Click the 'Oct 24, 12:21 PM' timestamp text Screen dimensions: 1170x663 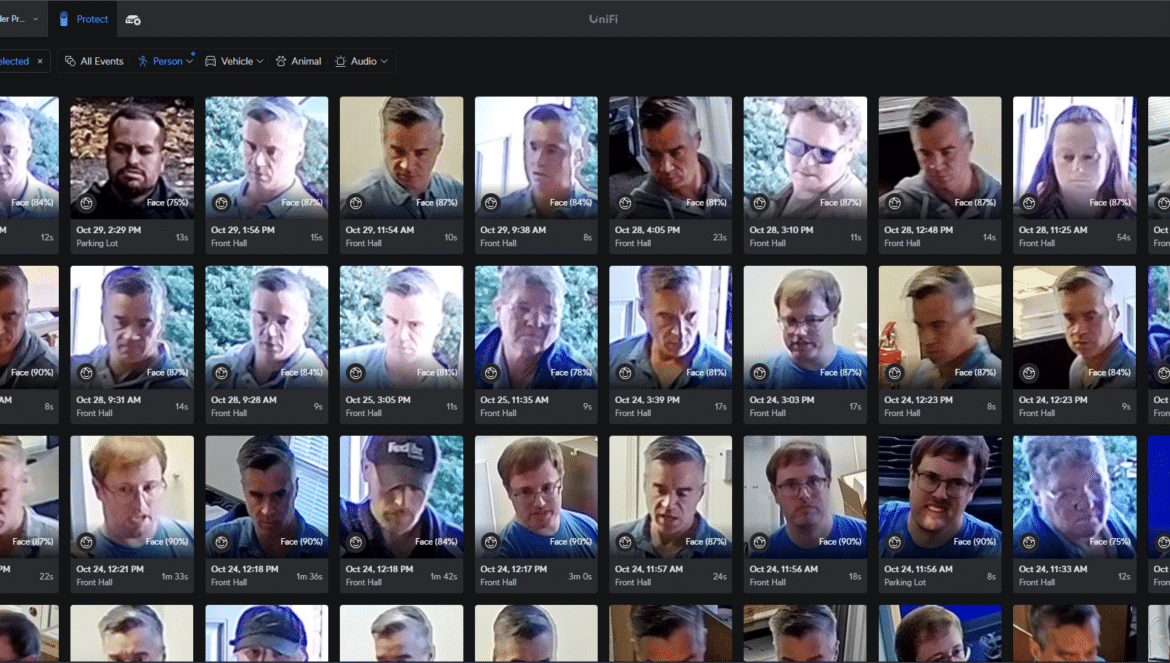pos(109,569)
